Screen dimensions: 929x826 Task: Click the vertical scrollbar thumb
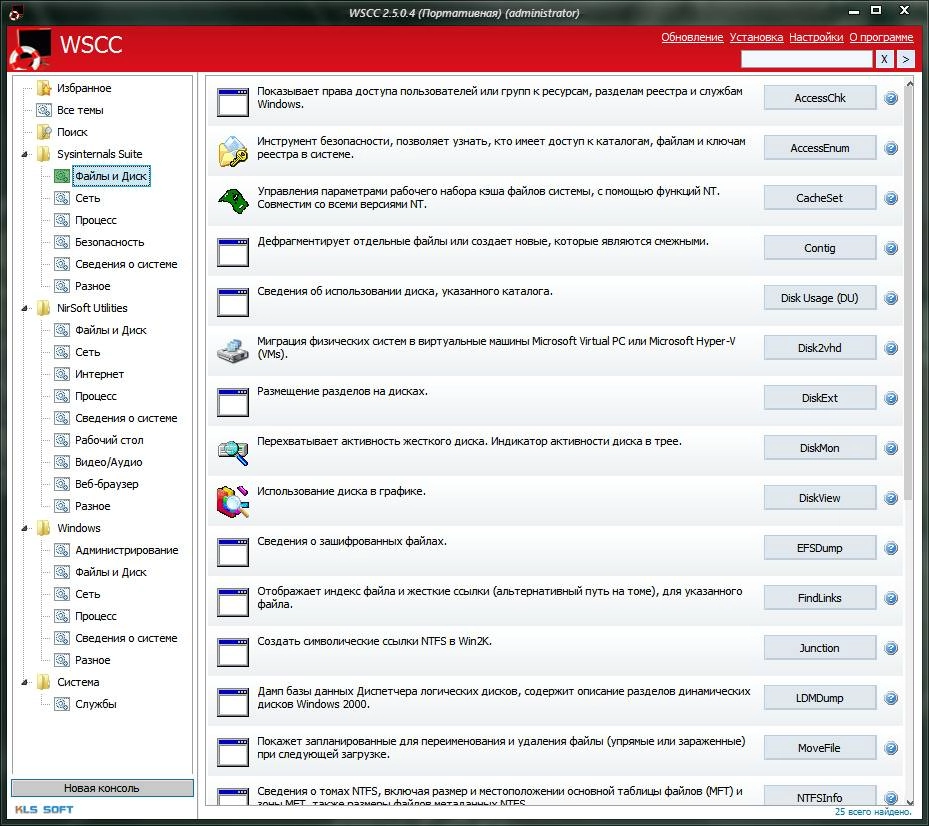(x=909, y=295)
